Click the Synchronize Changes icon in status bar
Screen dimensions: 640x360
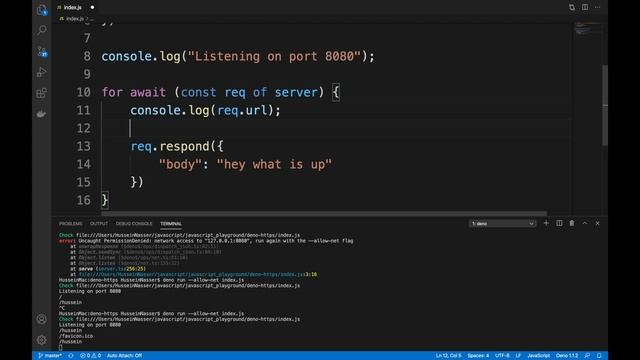tap(71, 356)
